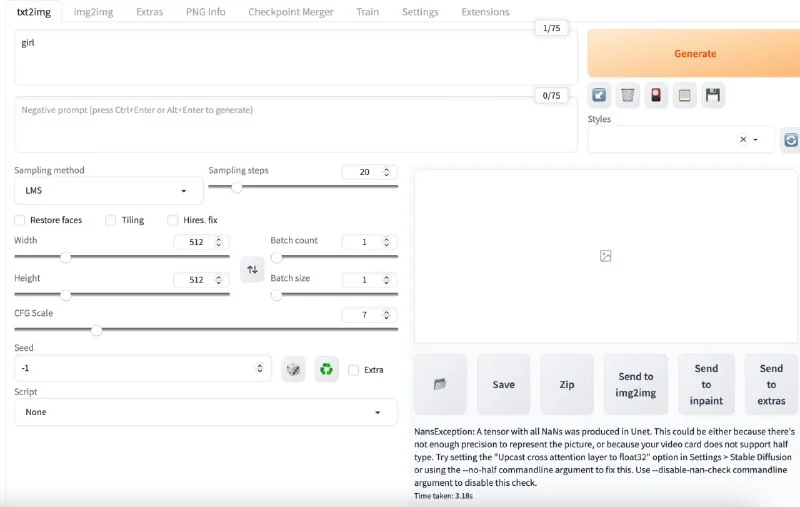Screen dimensions: 800x507
Task: Swap width and height values
Action: [x=253, y=269]
